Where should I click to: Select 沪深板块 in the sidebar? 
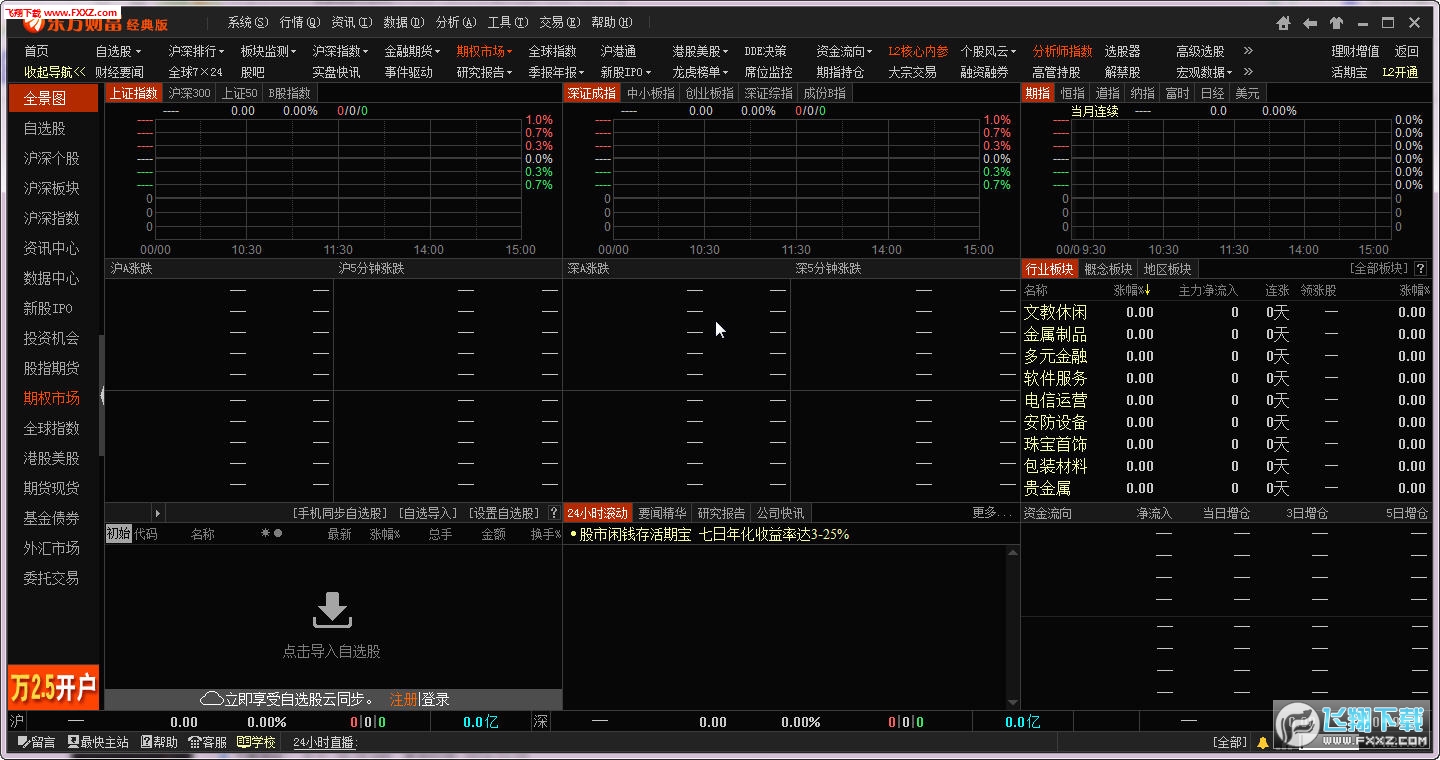point(52,188)
